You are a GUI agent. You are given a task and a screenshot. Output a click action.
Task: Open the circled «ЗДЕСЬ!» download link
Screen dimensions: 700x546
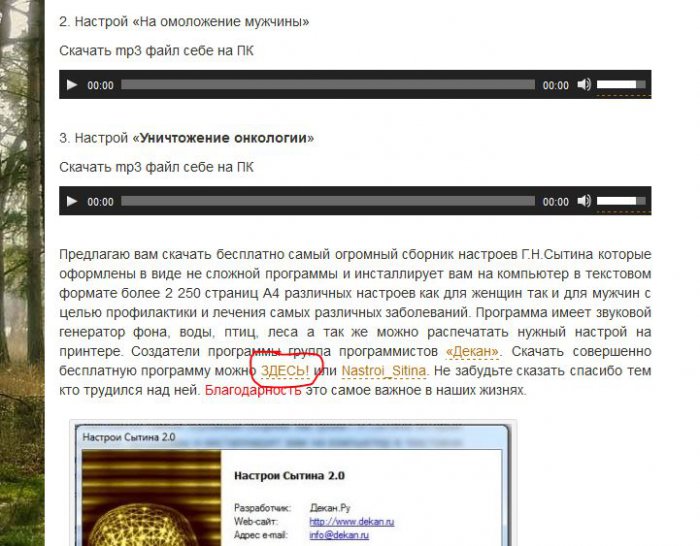[x=285, y=371]
